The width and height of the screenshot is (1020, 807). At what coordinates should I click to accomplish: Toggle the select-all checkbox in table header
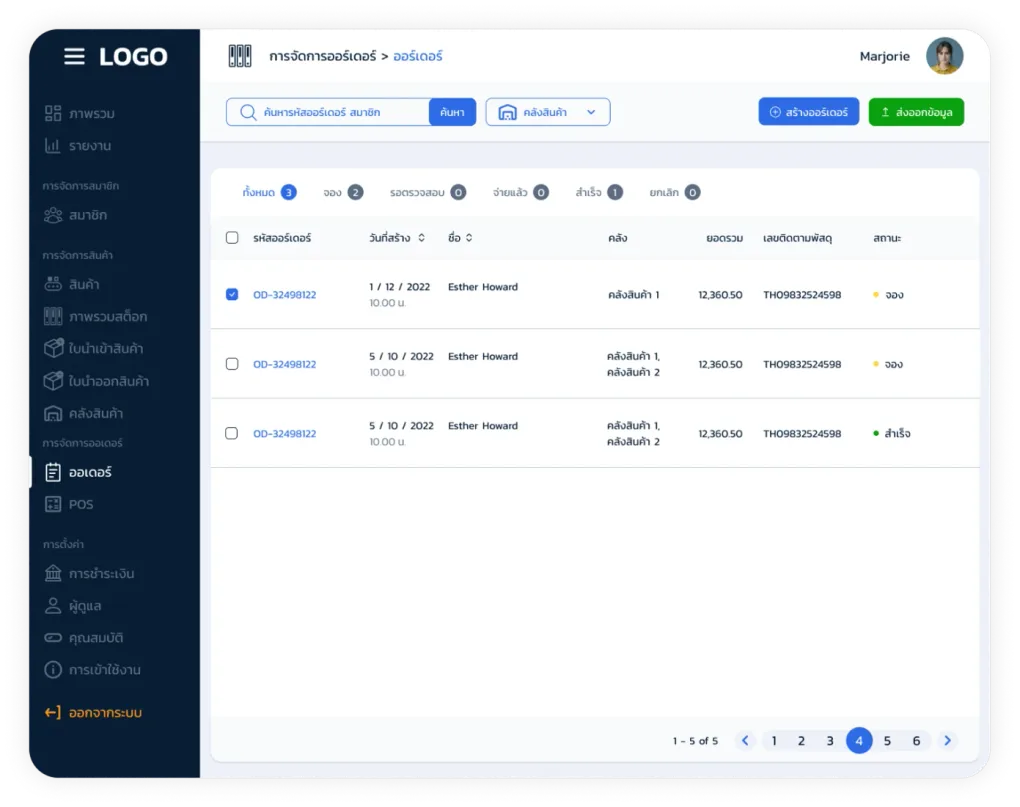click(232, 237)
